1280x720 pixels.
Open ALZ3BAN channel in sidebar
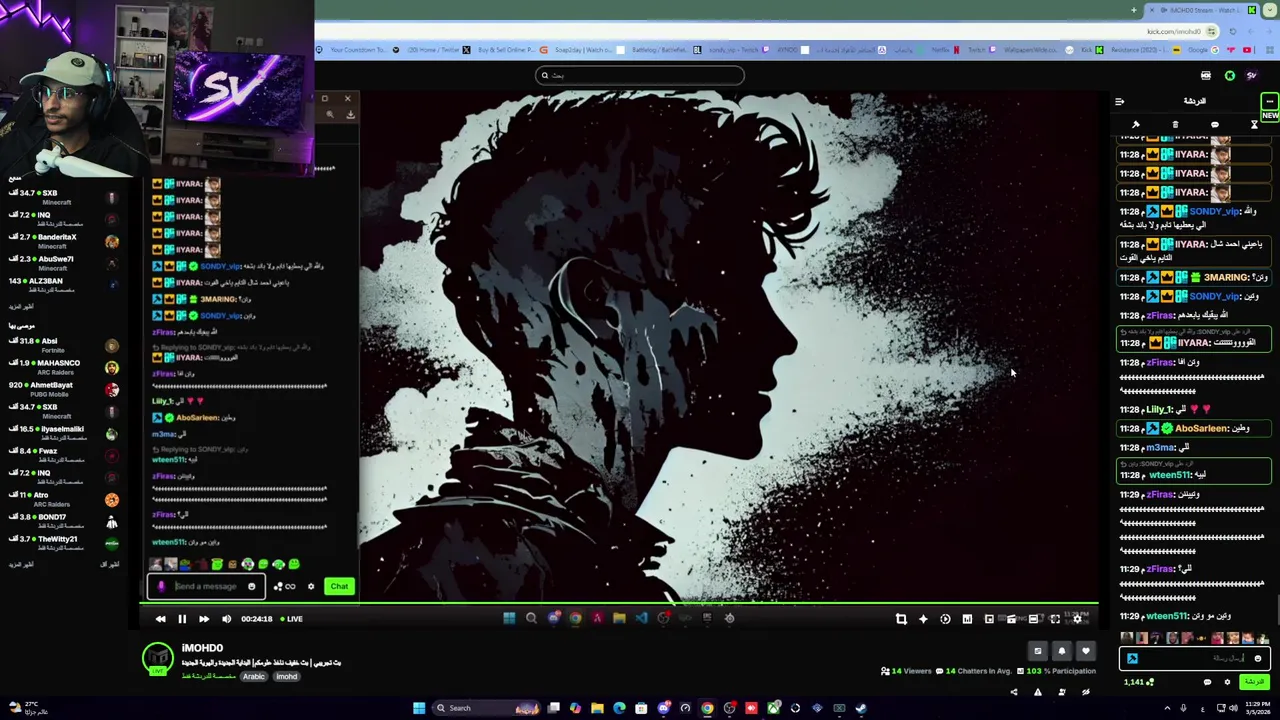(x=64, y=285)
